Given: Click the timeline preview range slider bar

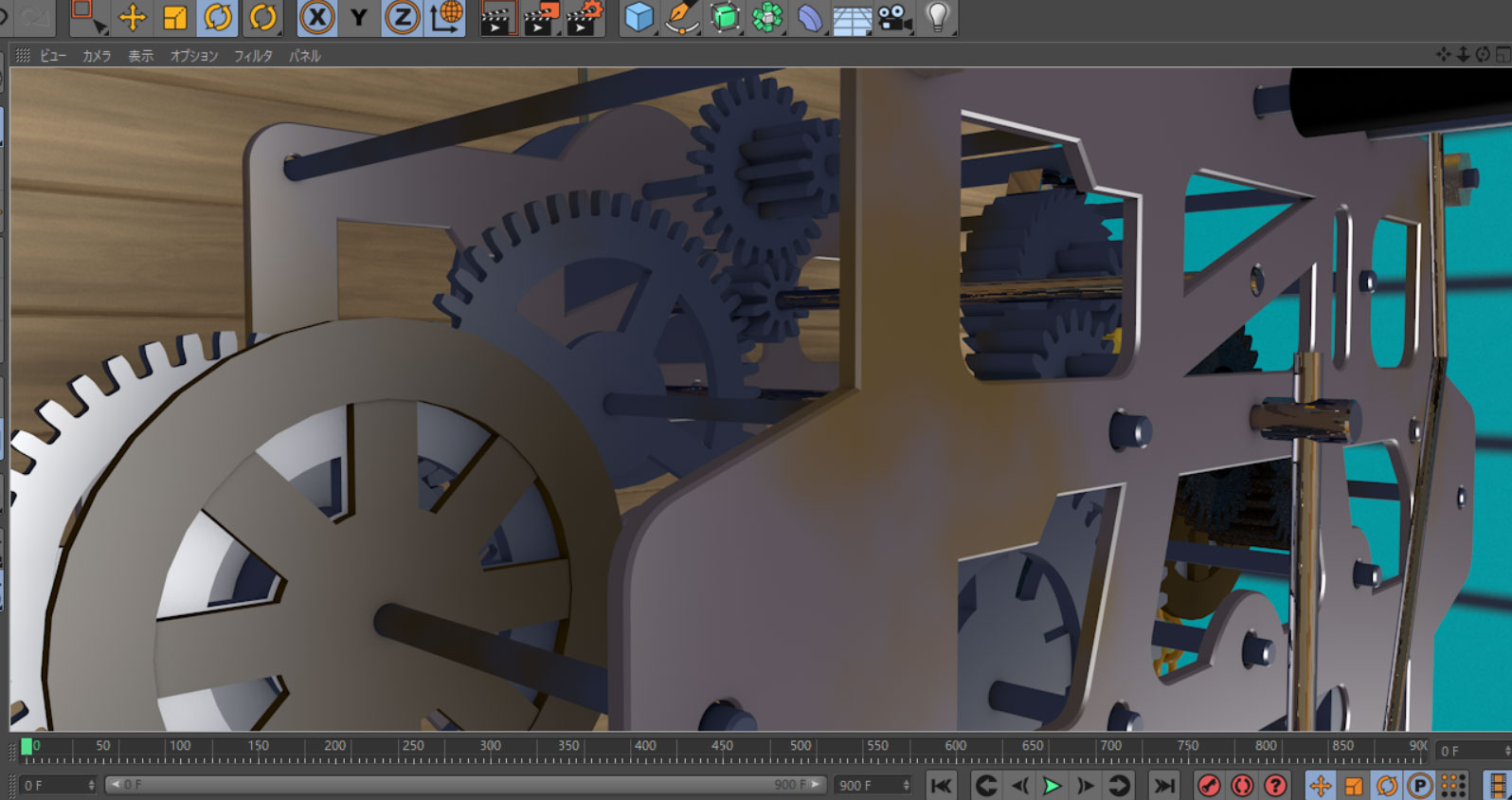Looking at the screenshot, I should (464, 785).
